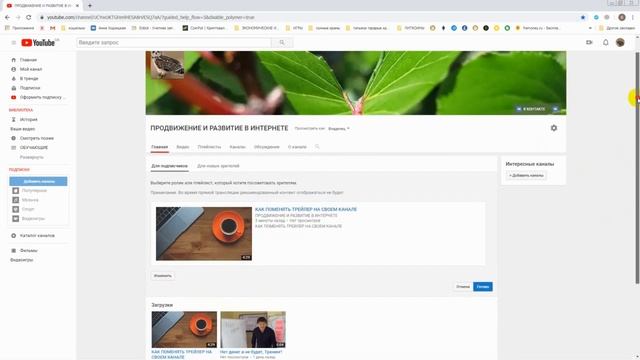The width and height of the screenshot is (640, 360).
Task: Open channel settings gear icon
Action: 554,128
